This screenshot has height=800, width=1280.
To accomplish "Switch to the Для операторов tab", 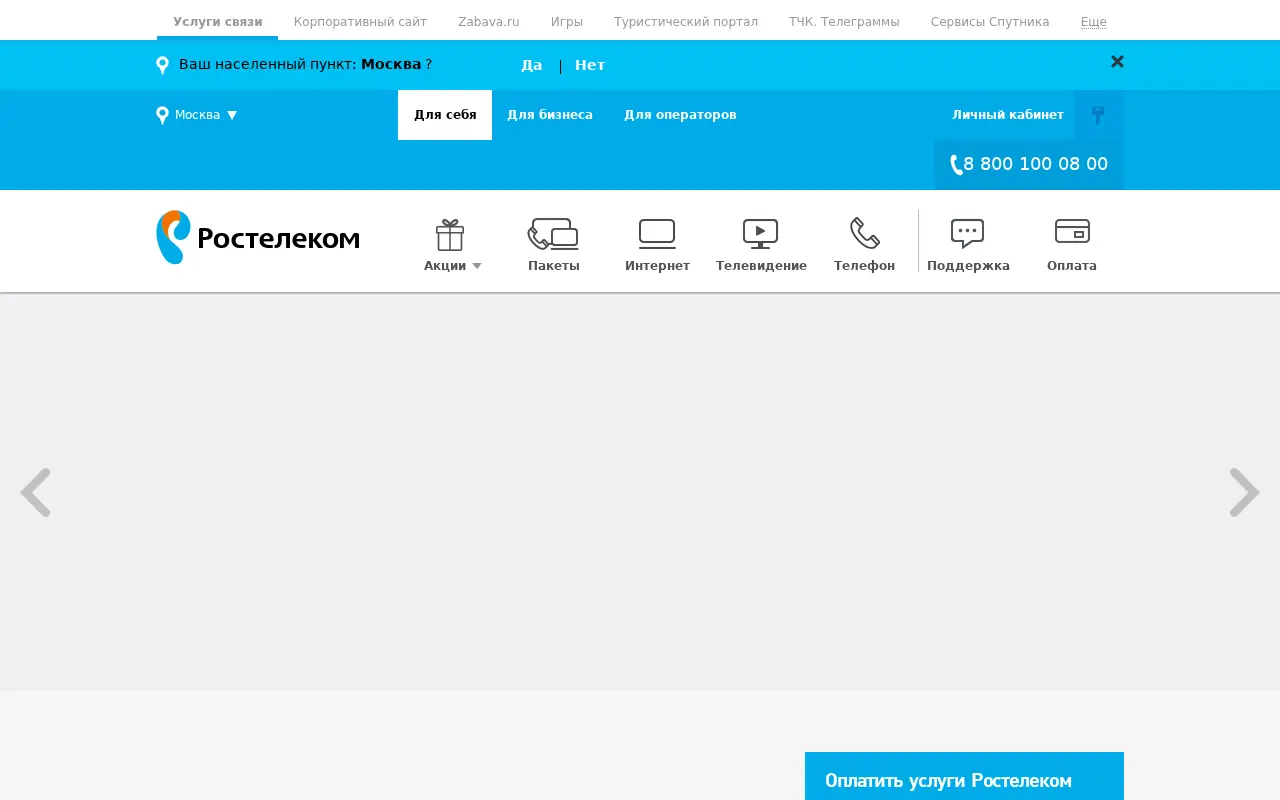I will [x=680, y=115].
